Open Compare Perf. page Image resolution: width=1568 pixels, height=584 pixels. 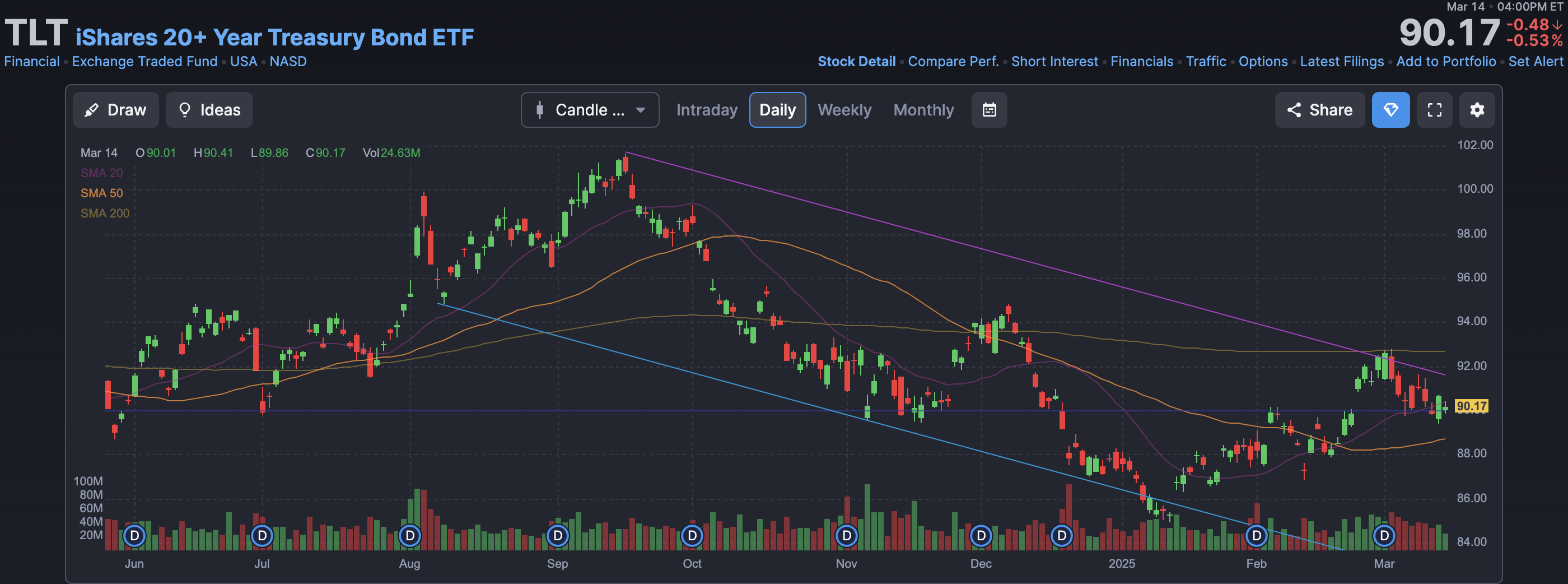click(x=953, y=62)
